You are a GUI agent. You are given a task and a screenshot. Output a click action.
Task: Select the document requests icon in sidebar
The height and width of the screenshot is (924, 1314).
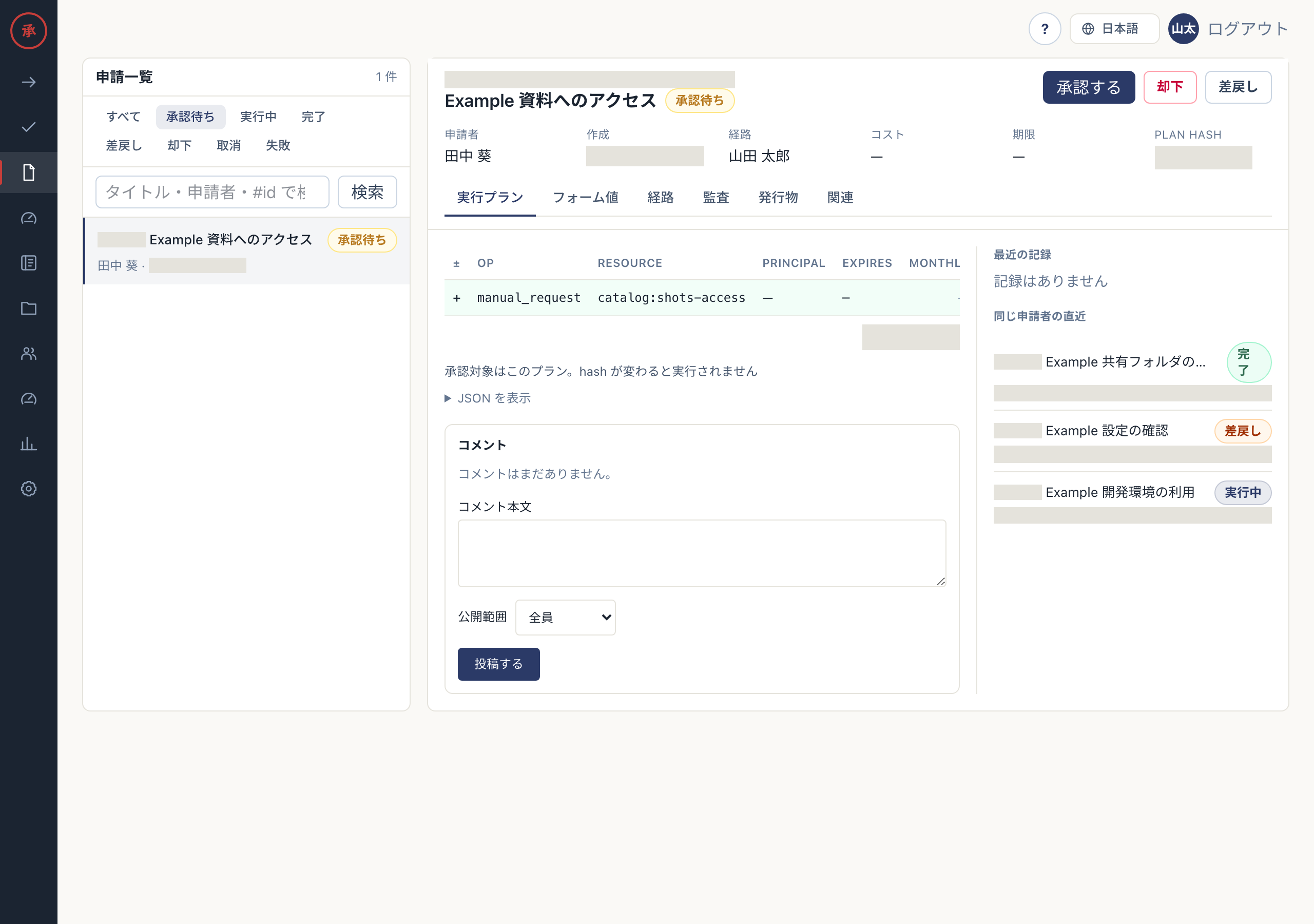tap(29, 172)
